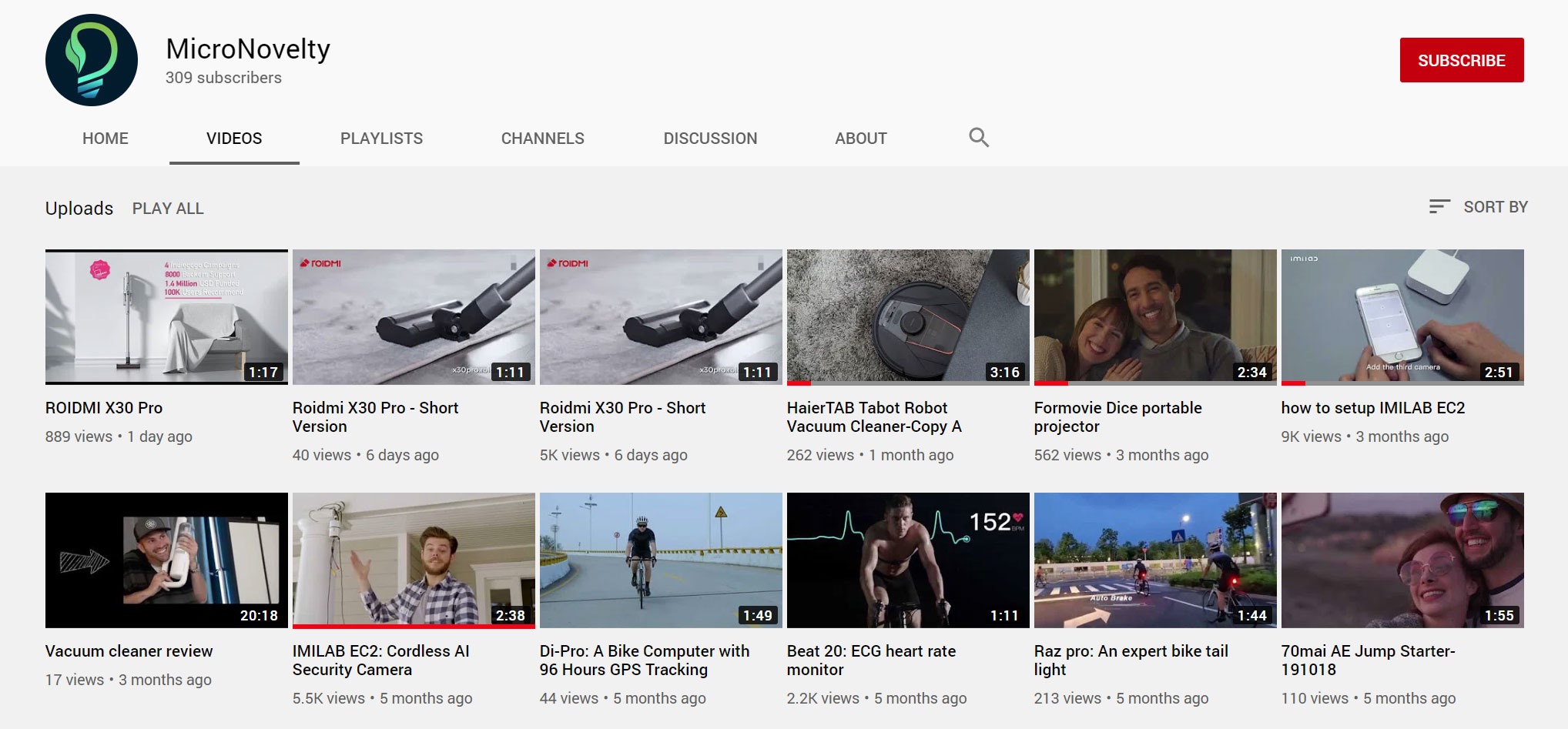The image size is (1568, 729).
Task: Click 'IMILAB EC2: Cordless AI Security Camera' title
Action: click(380, 660)
